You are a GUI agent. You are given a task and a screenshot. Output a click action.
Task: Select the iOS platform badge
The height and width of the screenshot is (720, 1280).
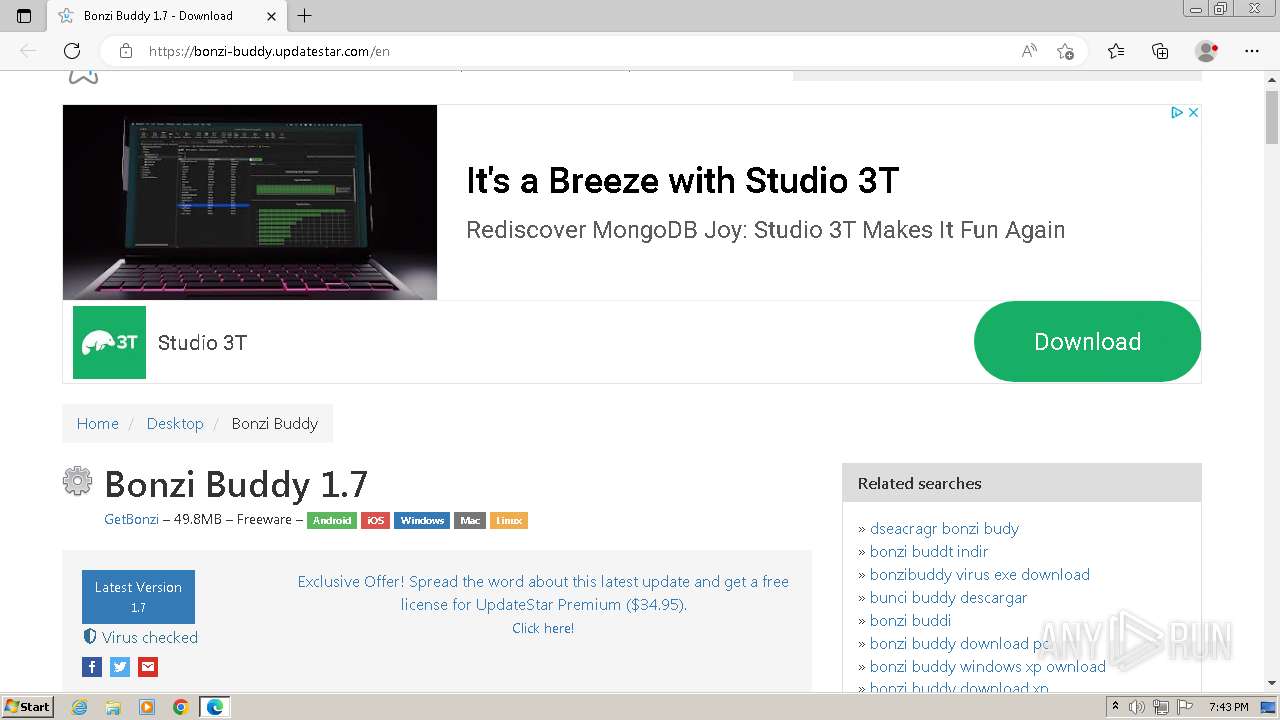375,520
